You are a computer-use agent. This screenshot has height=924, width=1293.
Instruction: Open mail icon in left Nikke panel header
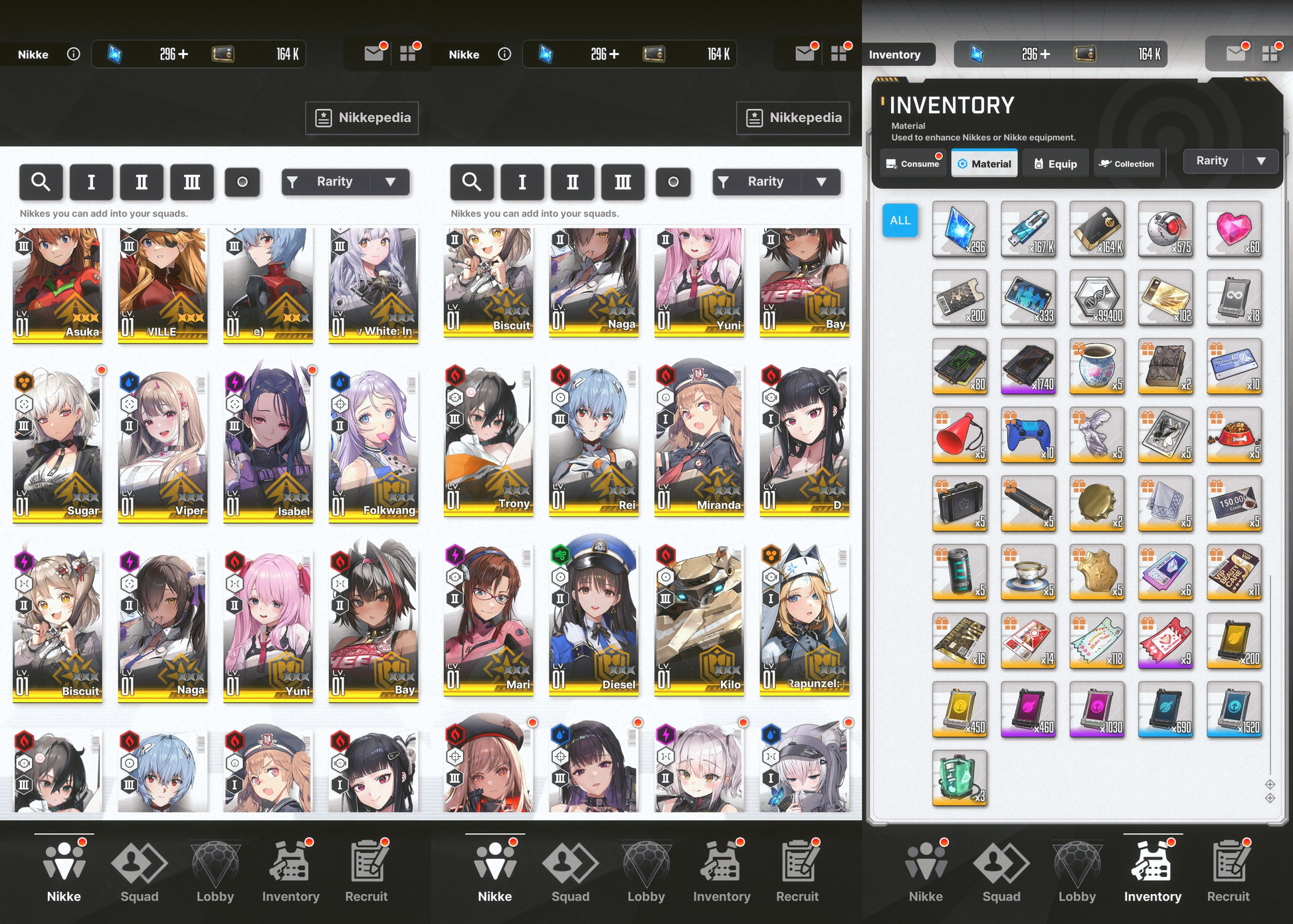(374, 54)
